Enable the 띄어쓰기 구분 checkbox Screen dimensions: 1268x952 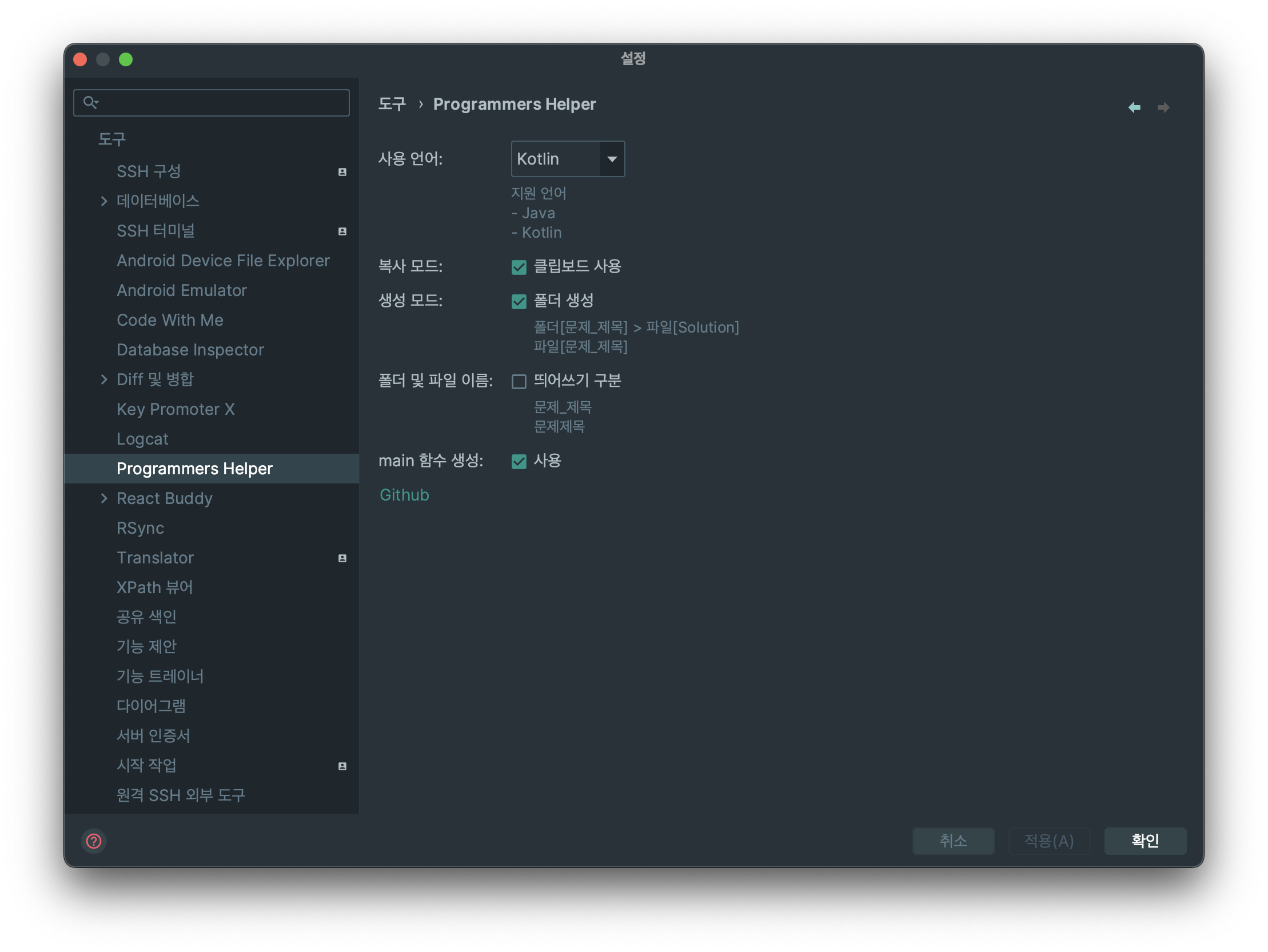pyautogui.click(x=519, y=382)
